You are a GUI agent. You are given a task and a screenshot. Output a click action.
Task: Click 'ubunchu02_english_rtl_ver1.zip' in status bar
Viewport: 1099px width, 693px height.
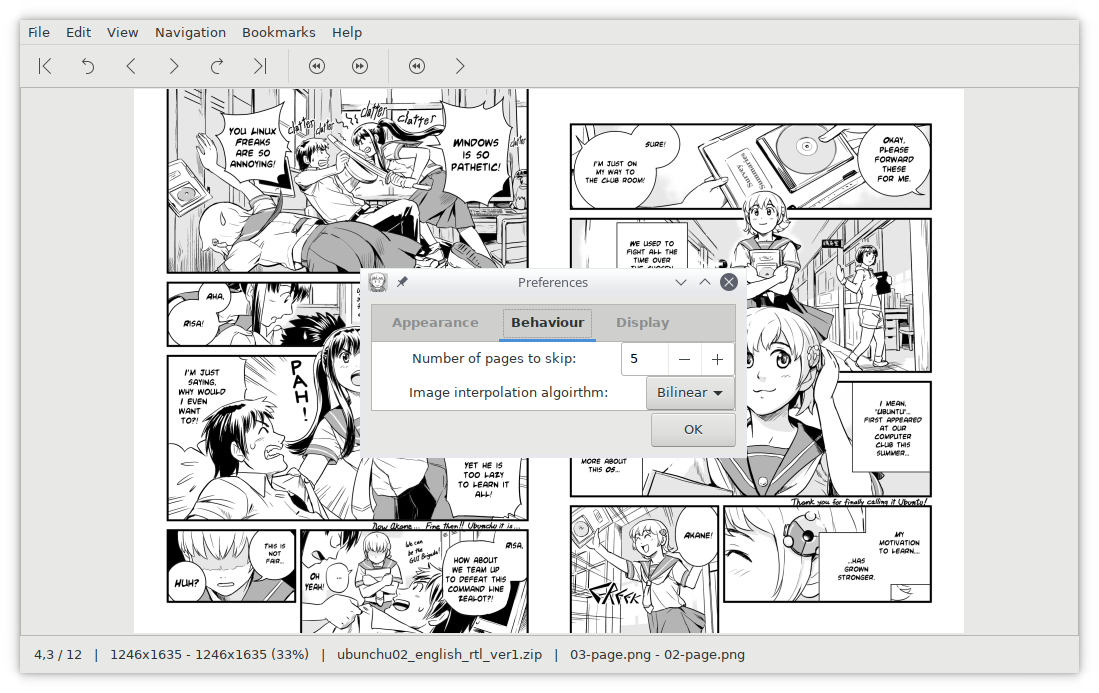pos(439,654)
